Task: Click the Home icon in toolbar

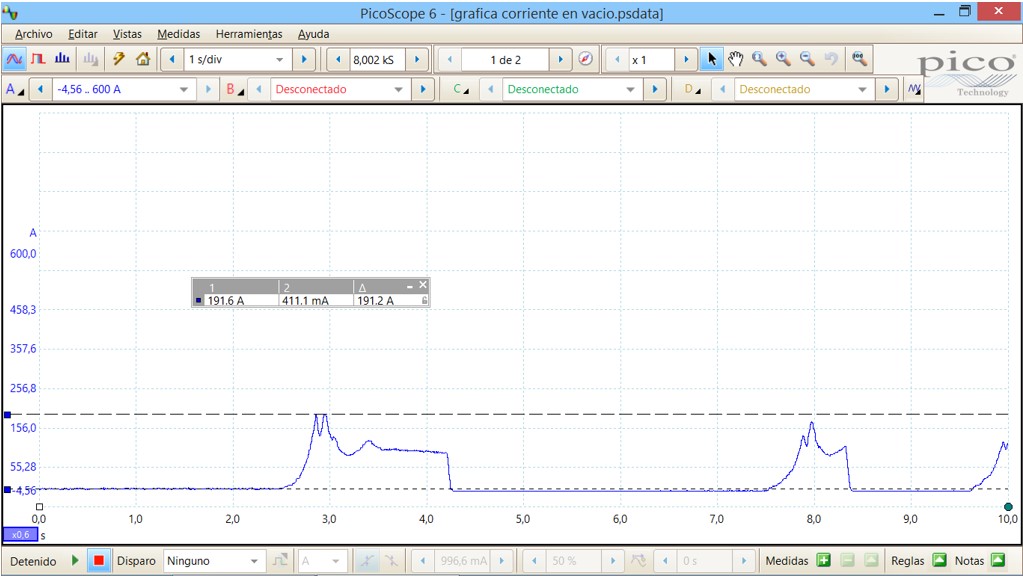Action: point(143,59)
